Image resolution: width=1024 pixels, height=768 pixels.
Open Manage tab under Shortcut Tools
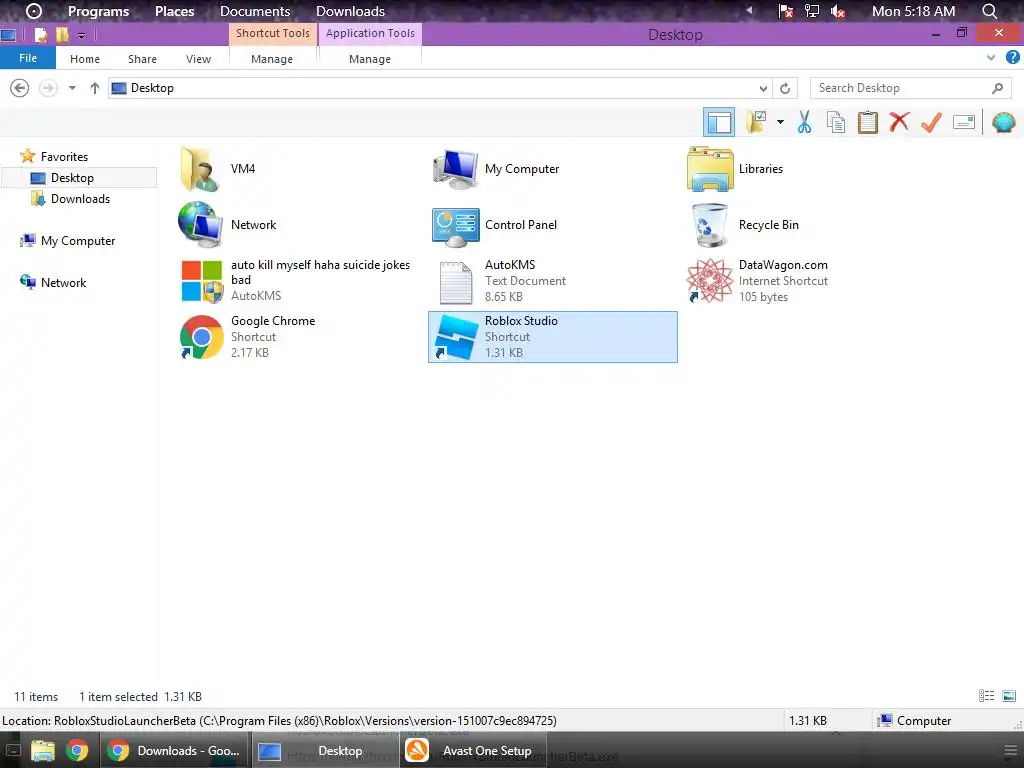272,59
